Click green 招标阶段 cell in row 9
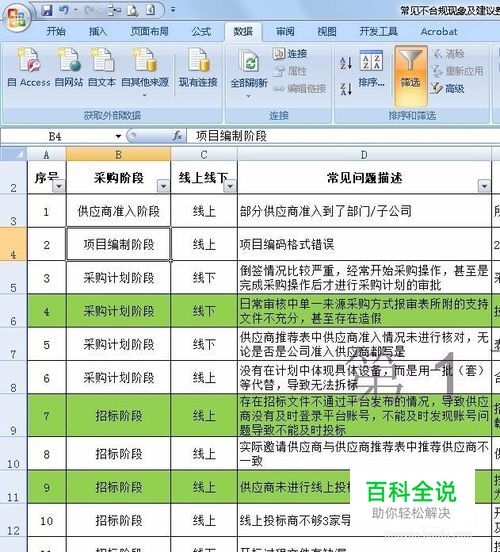Screen dimensions: 500x552 (118, 416)
